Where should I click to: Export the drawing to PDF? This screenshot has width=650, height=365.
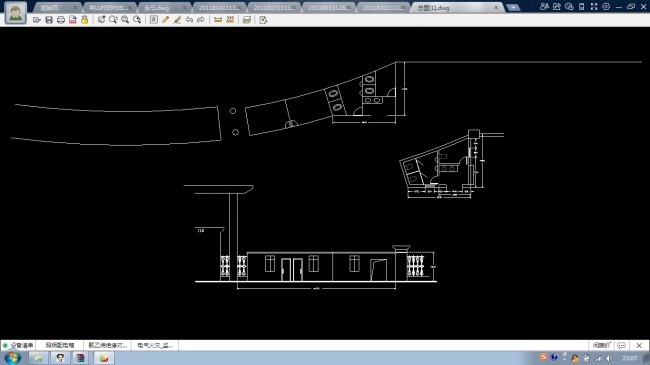coord(73,20)
